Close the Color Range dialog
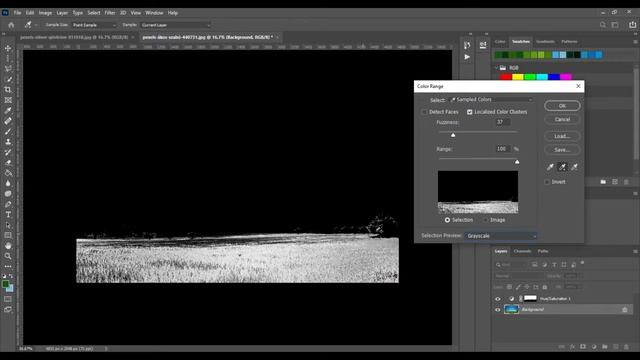Viewport: 640px width, 360px height. point(578,86)
